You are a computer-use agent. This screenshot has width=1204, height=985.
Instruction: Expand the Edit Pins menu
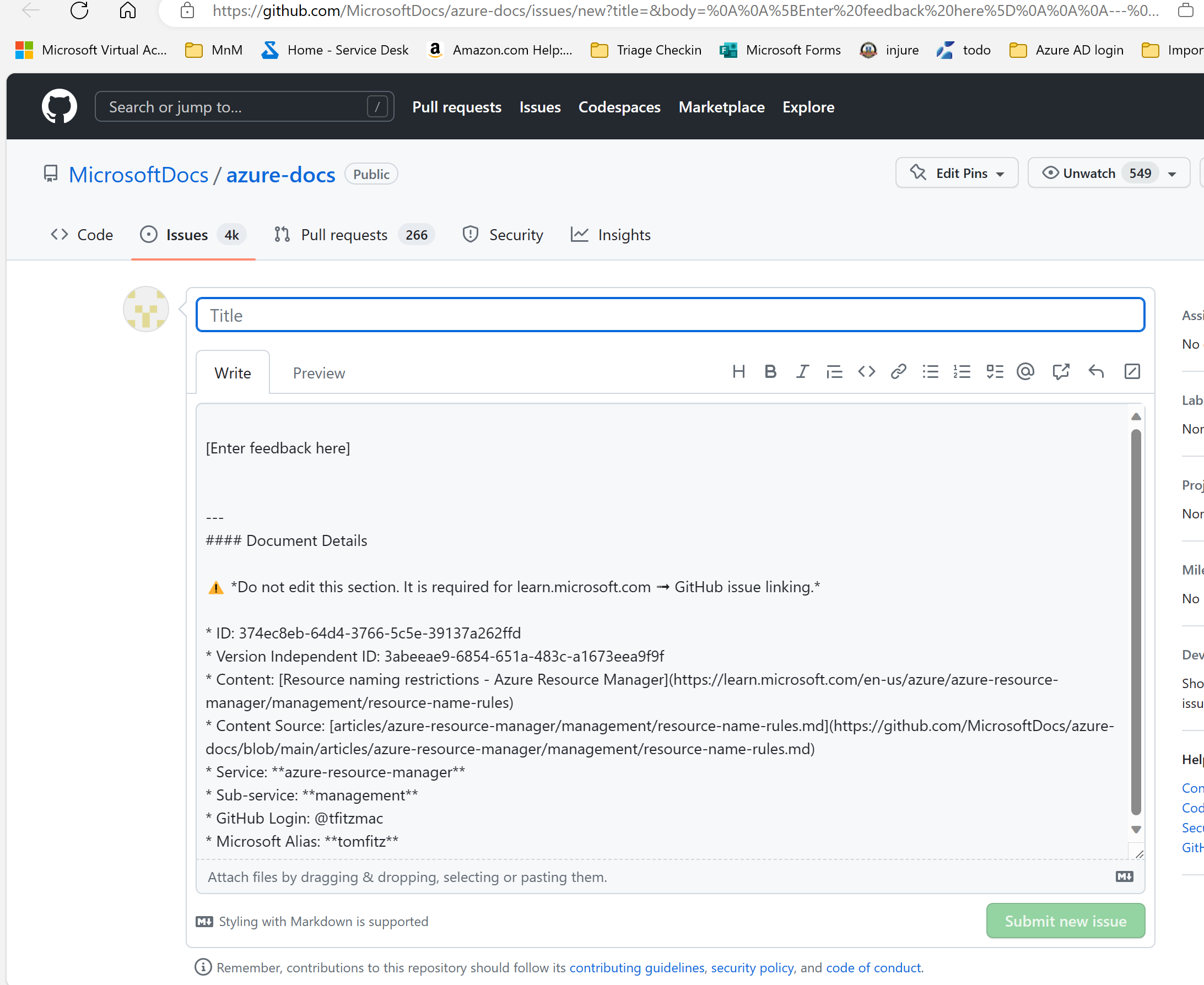tap(957, 173)
